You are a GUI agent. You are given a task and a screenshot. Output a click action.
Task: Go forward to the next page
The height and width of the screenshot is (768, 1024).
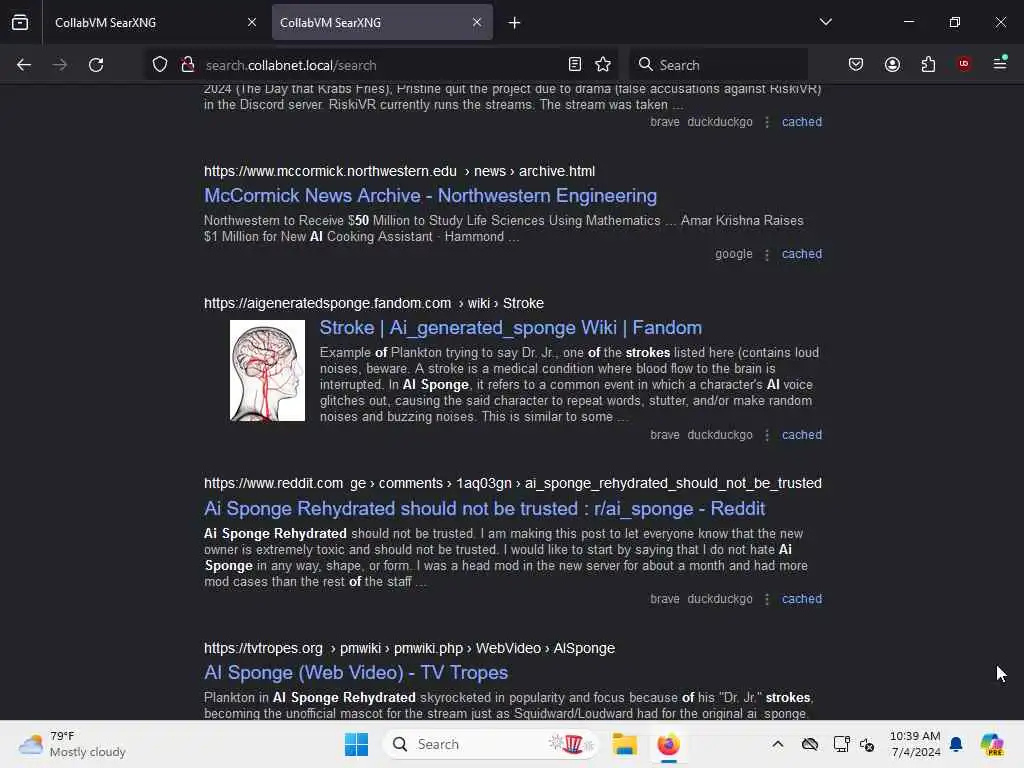tap(59, 65)
